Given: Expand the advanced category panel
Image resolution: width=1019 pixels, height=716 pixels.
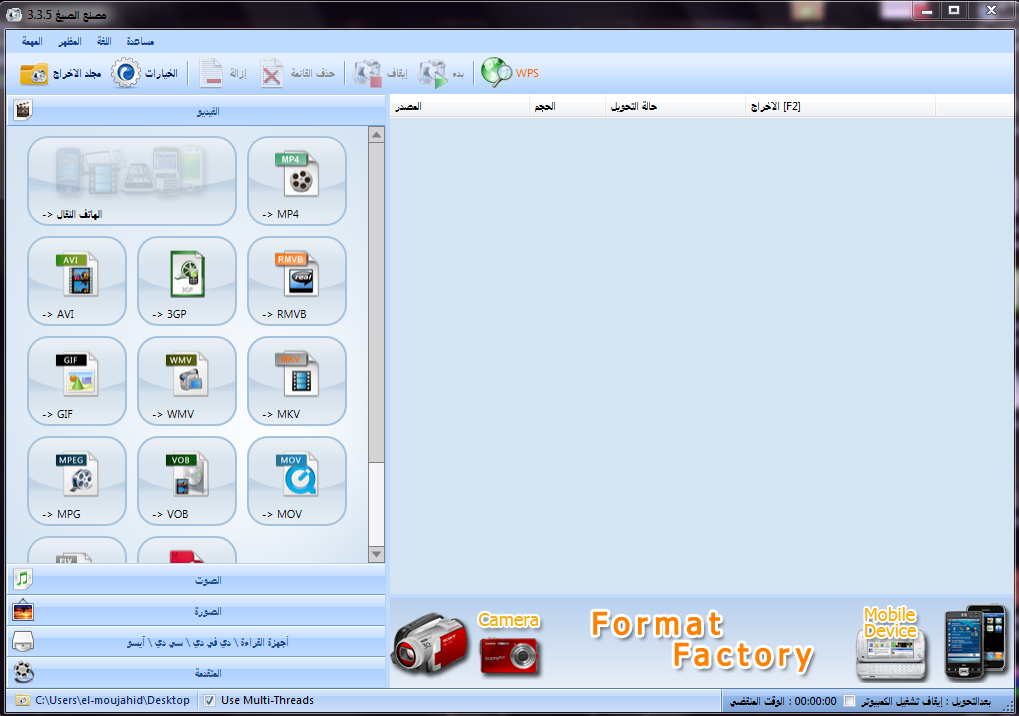Looking at the screenshot, I should 196,672.
